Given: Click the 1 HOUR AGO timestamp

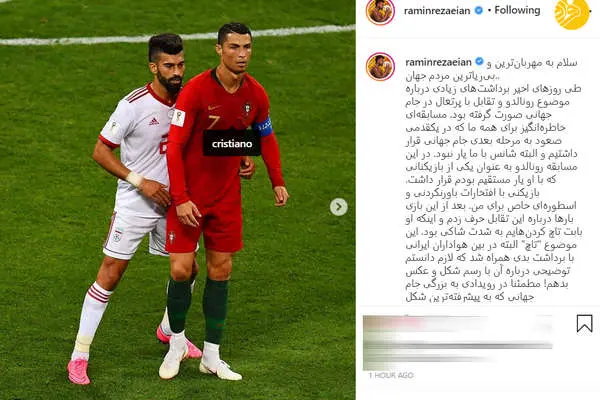Looking at the screenshot, I should click(x=391, y=375).
